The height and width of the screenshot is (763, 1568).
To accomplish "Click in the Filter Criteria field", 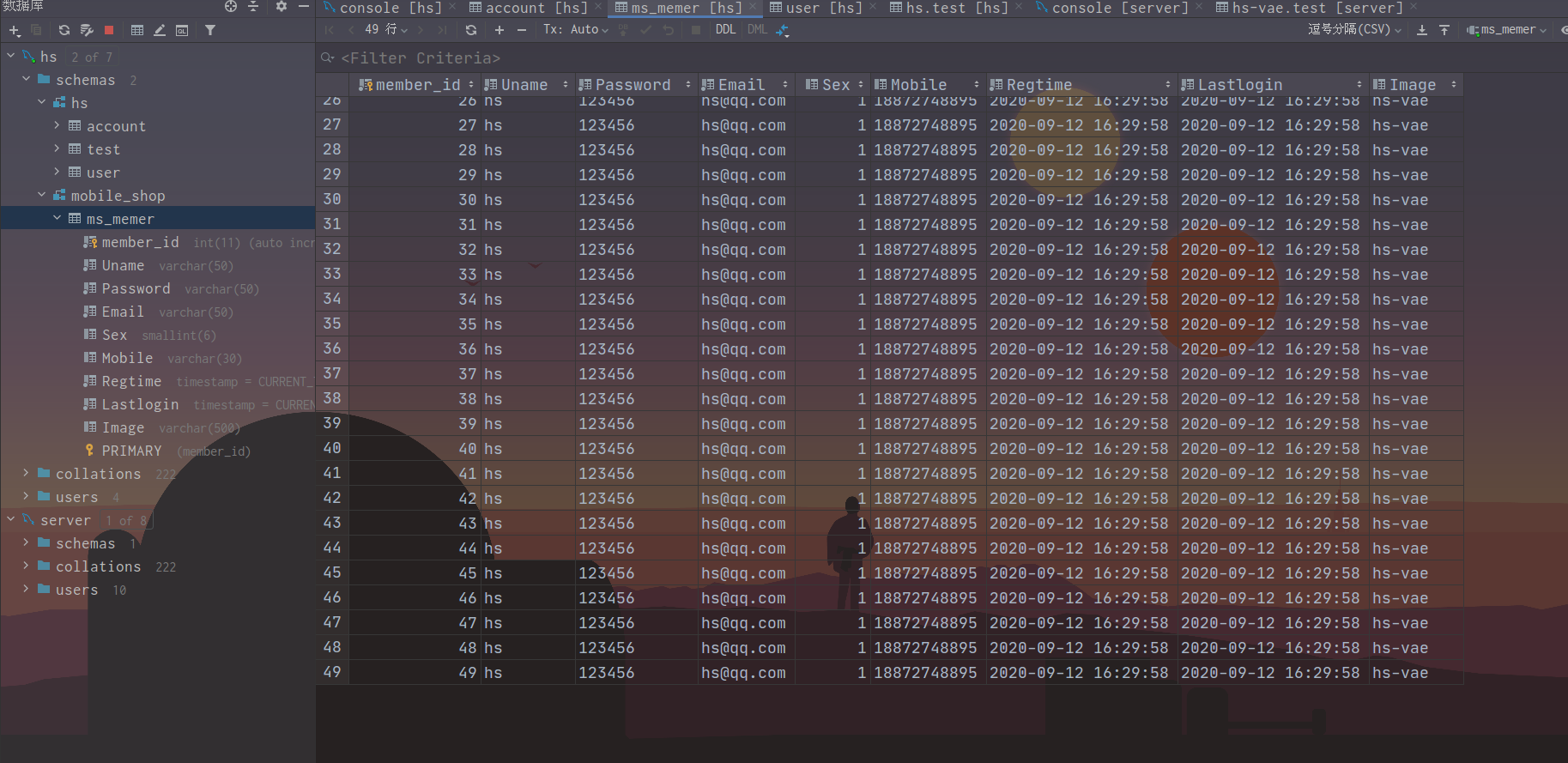I will point(941,58).
